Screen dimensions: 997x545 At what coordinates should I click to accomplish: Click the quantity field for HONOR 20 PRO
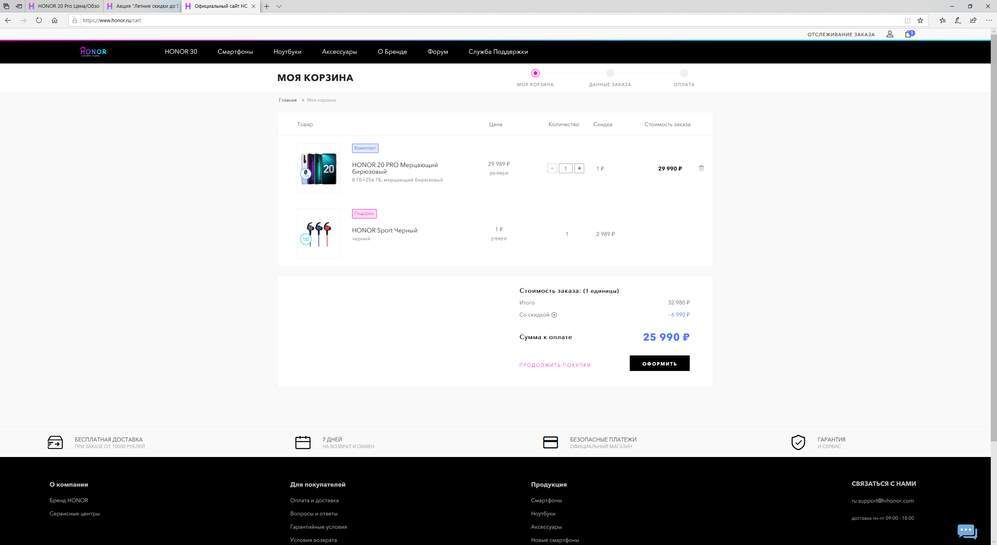click(x=565, y=168)
